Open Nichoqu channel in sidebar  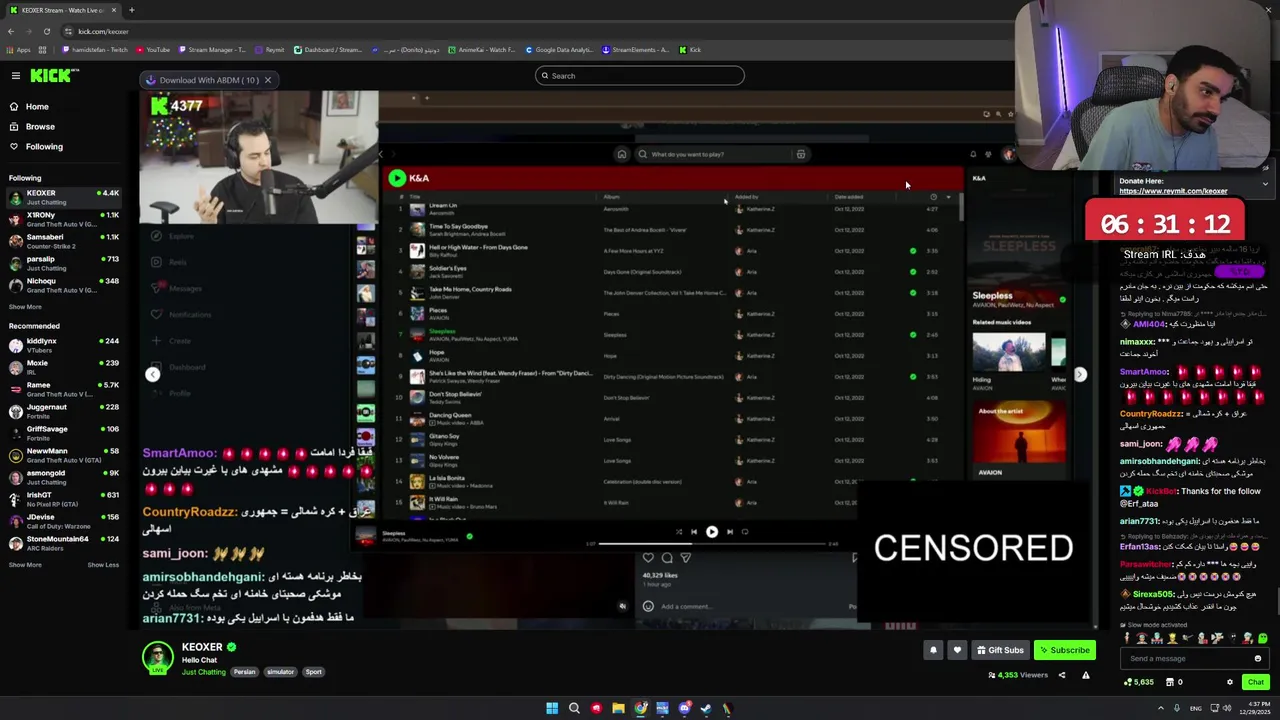[62, 285]
